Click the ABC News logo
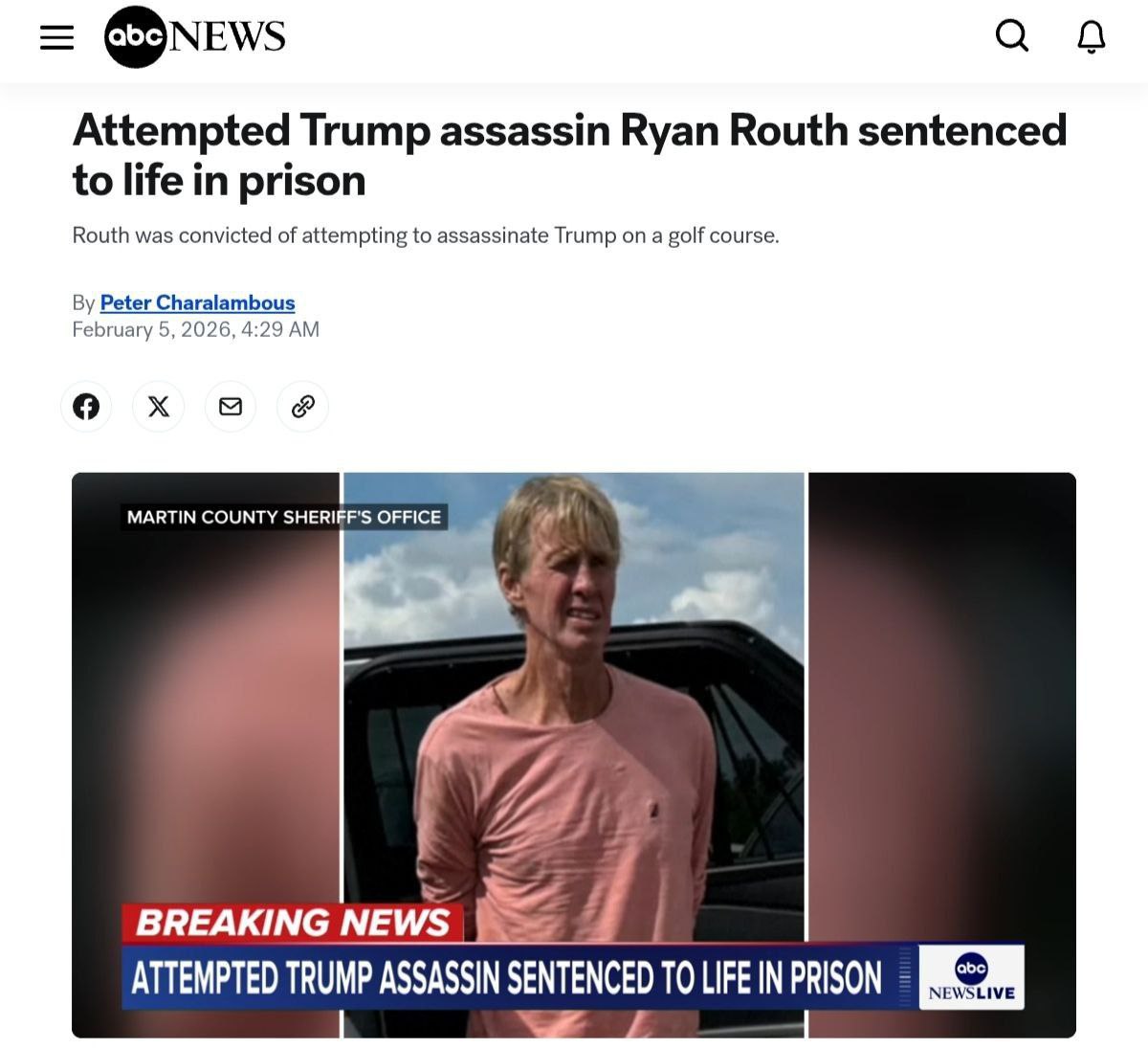Image resolution: width=1148 pixels, height=1048 pixels. pyautogui.click(x=195, y=36)
